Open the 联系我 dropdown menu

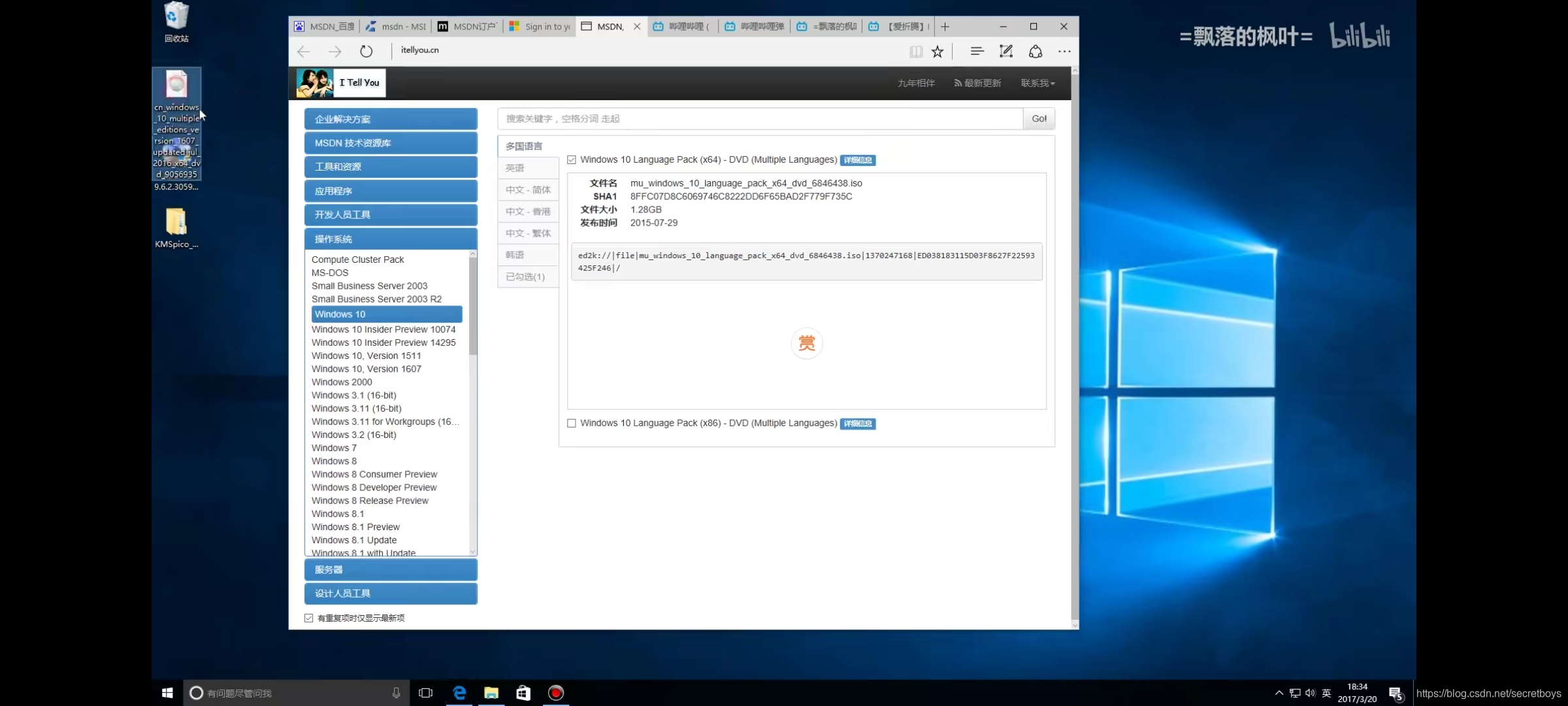(1037, 83)
